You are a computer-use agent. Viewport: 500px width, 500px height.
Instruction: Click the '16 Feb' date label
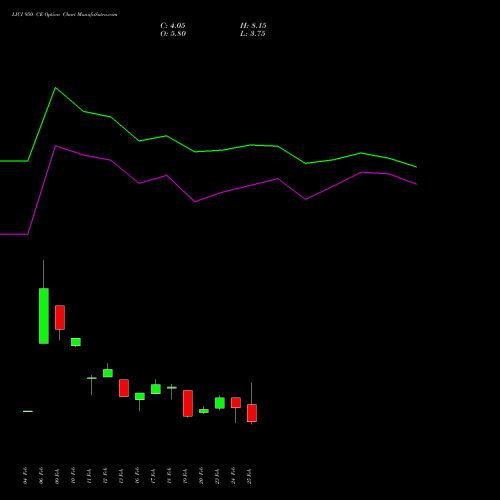(x=138, y=475)
